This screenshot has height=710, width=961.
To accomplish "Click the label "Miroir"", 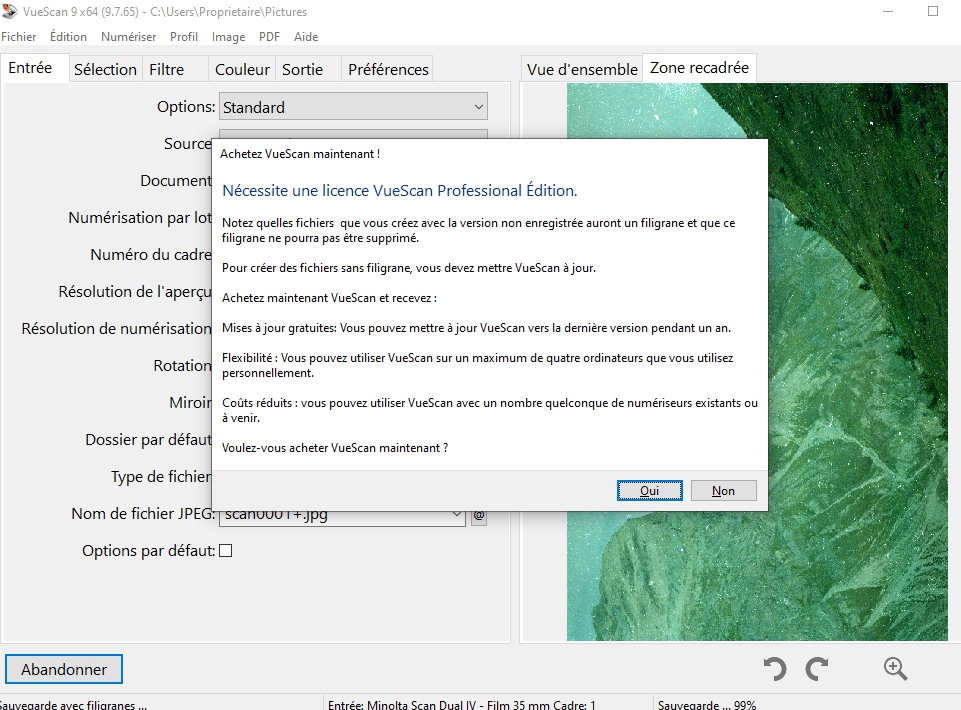I will [190, 403].
